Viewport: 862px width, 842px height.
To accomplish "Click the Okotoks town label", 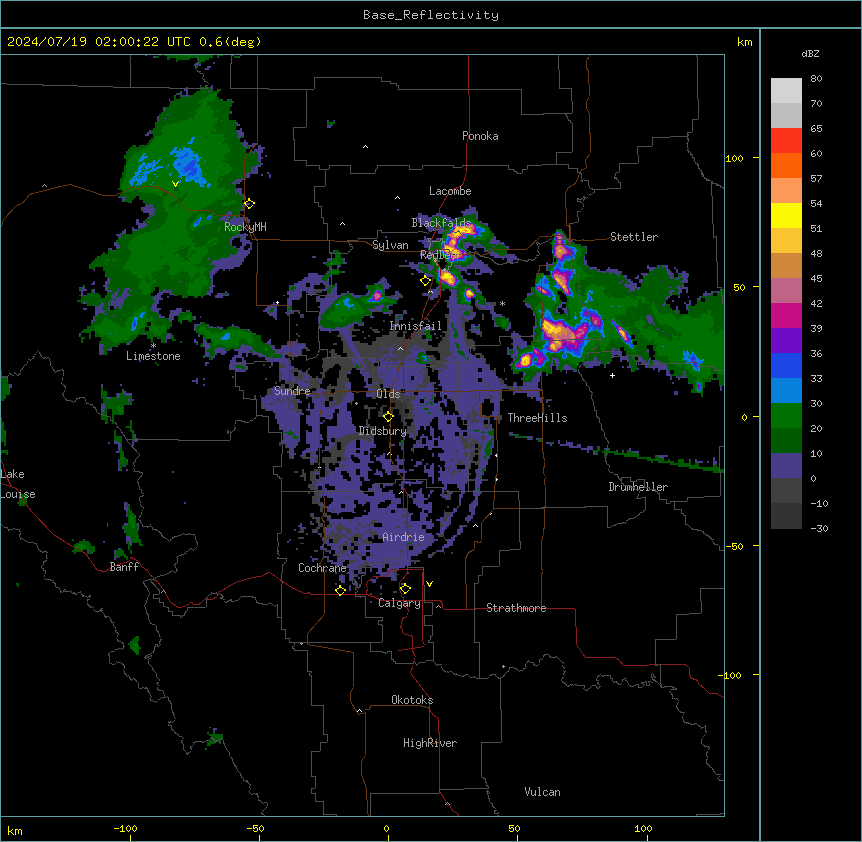I will tap(412, 700).
